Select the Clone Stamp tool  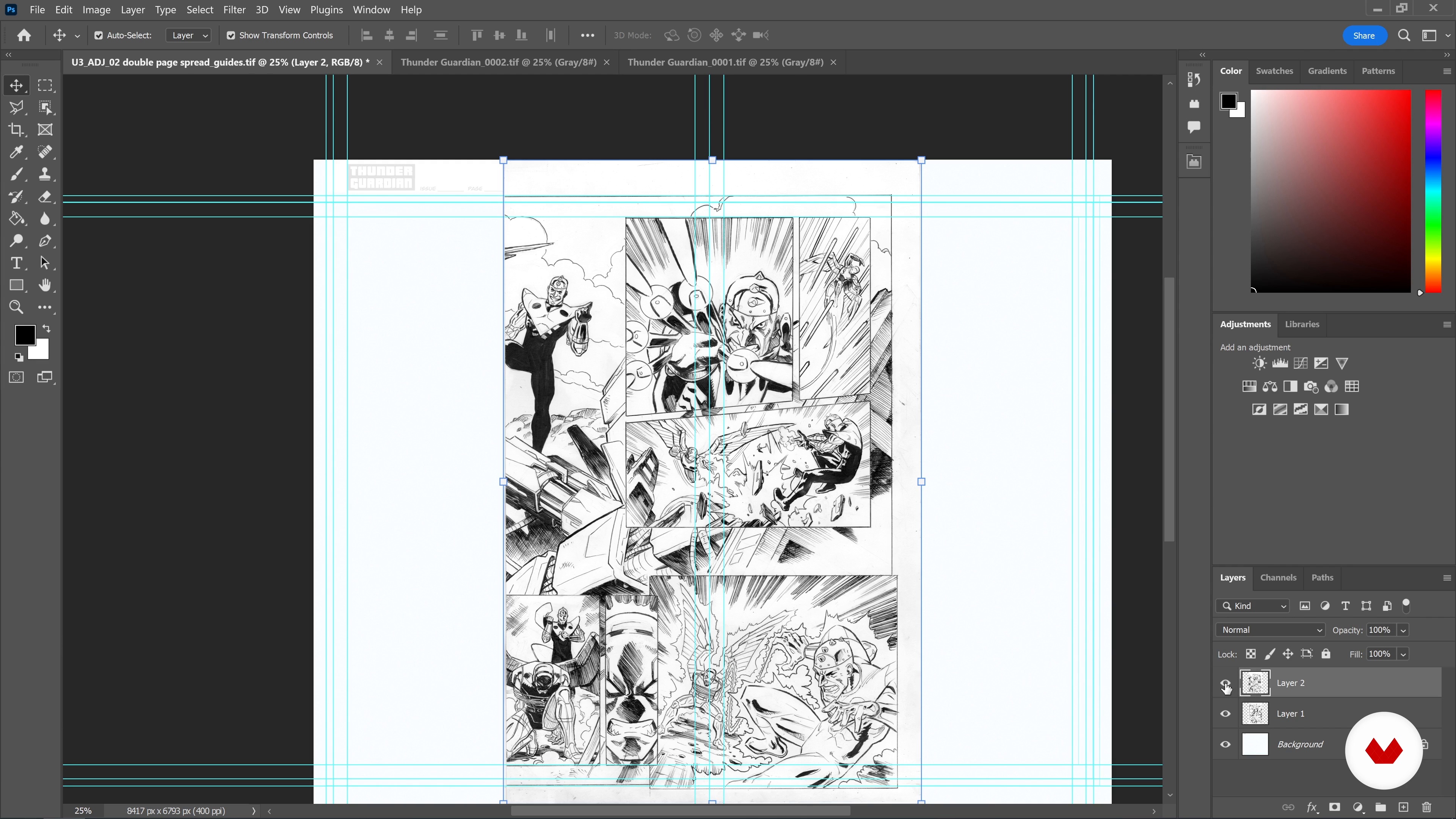point(45,174)
